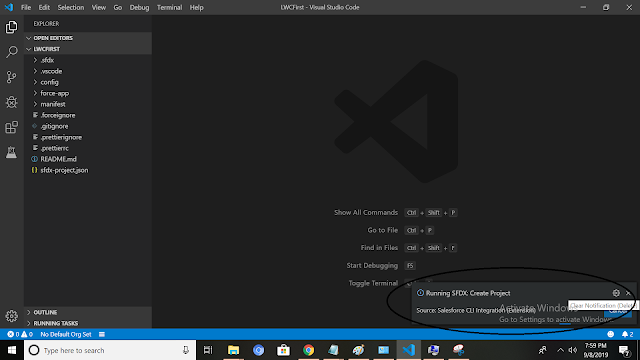The height and width of the screenshot is (360, 640).
Task: Click the feedback smiley in status bar
Action: (x=611, y=334)
